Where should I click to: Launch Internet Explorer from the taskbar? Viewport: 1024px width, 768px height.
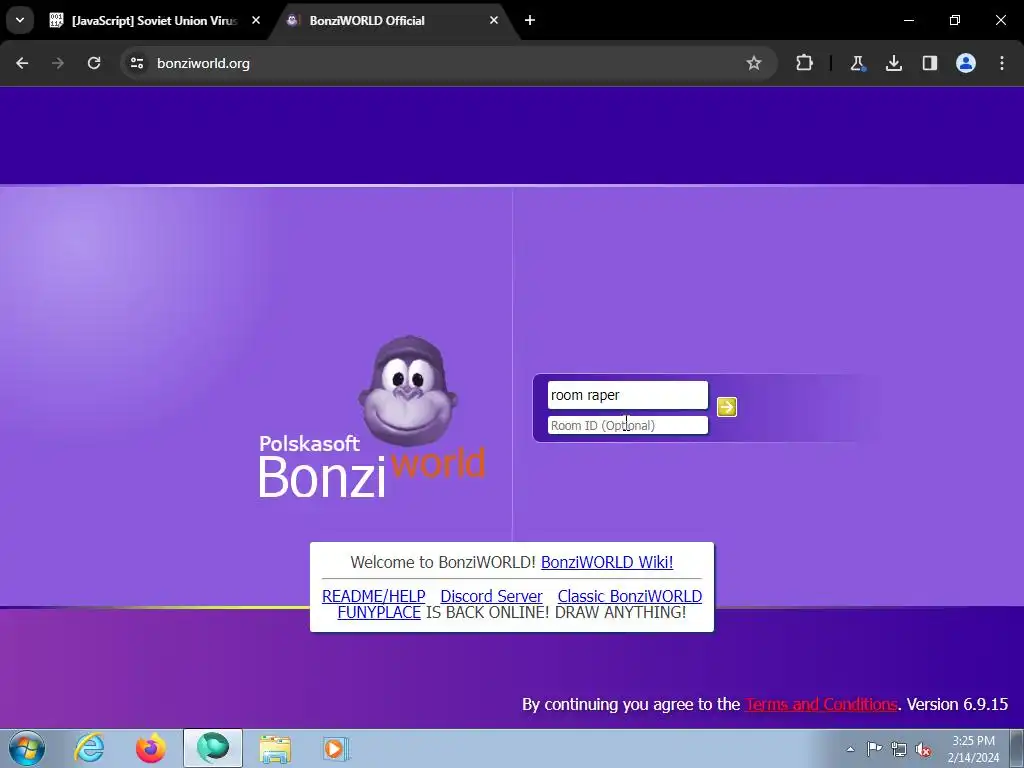click(89, 748)
